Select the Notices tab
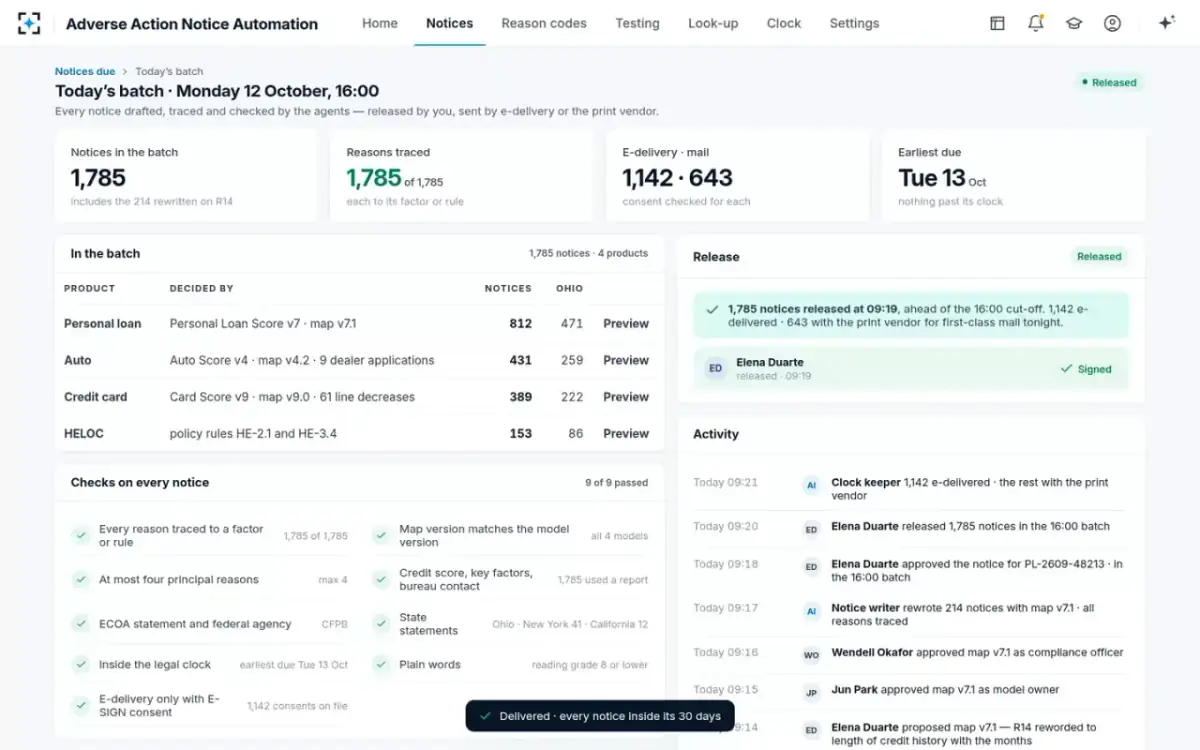Viewport: 1200px width, 750px height. (x=449, y=23)
